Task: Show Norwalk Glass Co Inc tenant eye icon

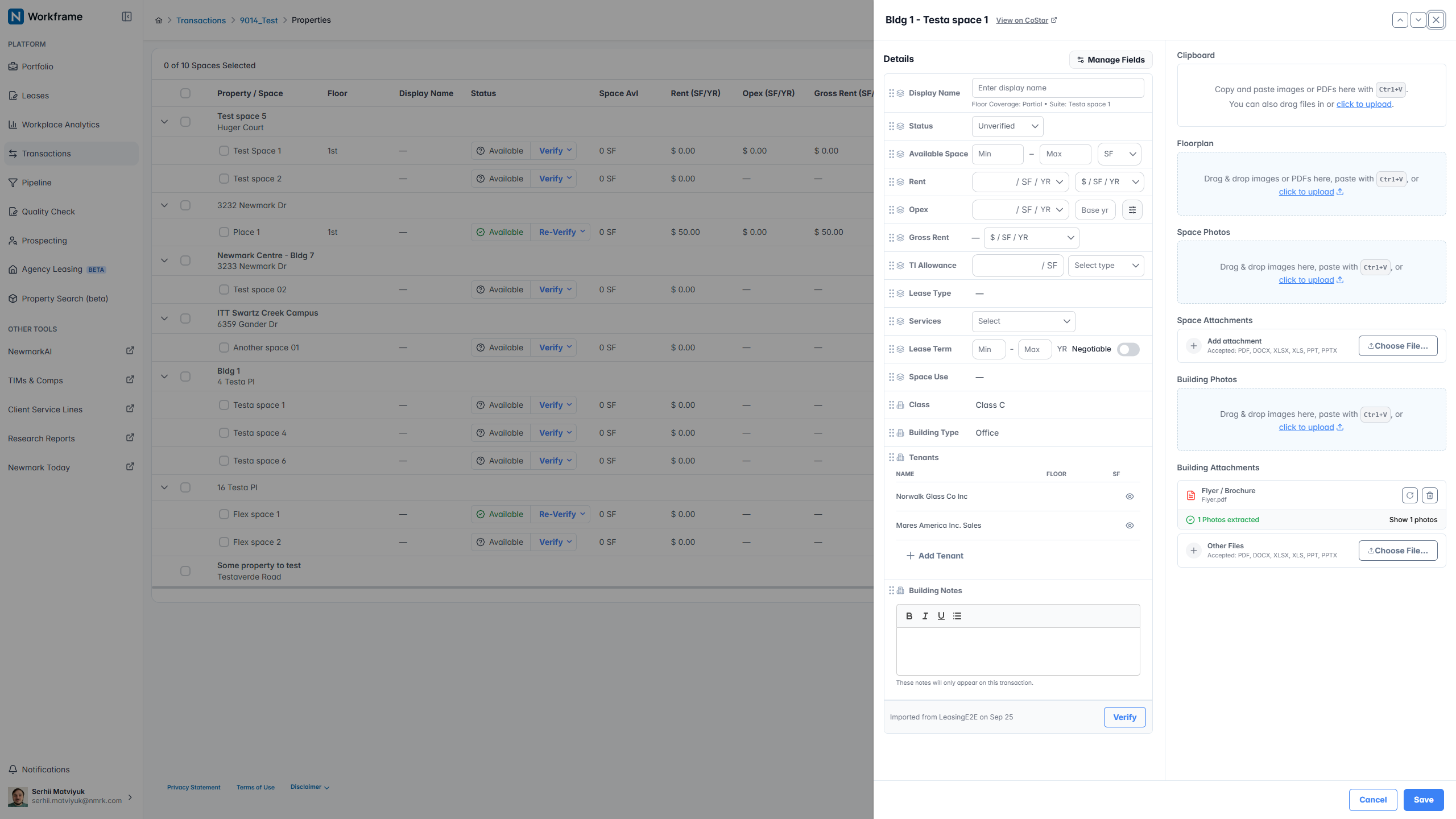Action: 1130,497
